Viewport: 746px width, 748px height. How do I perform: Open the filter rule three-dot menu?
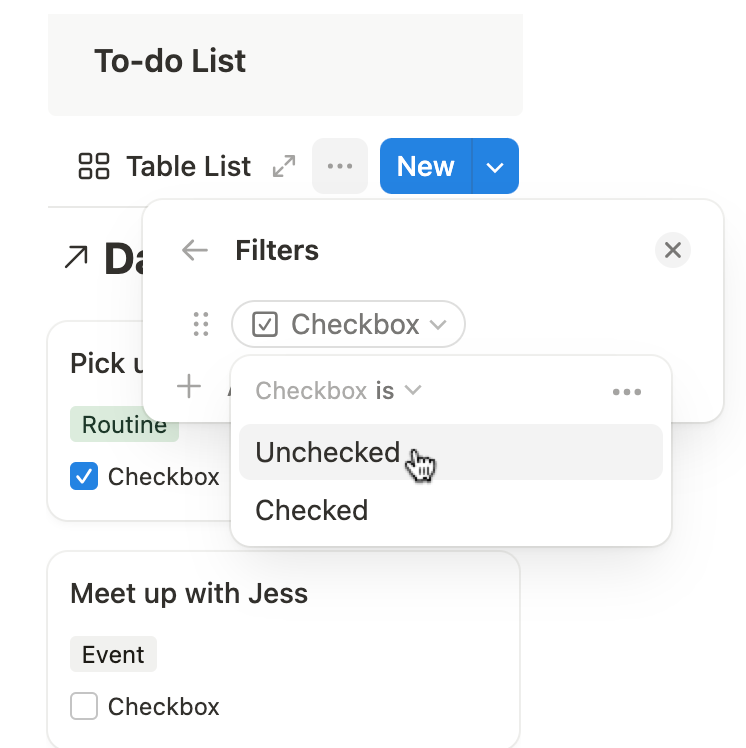point(627,392)
